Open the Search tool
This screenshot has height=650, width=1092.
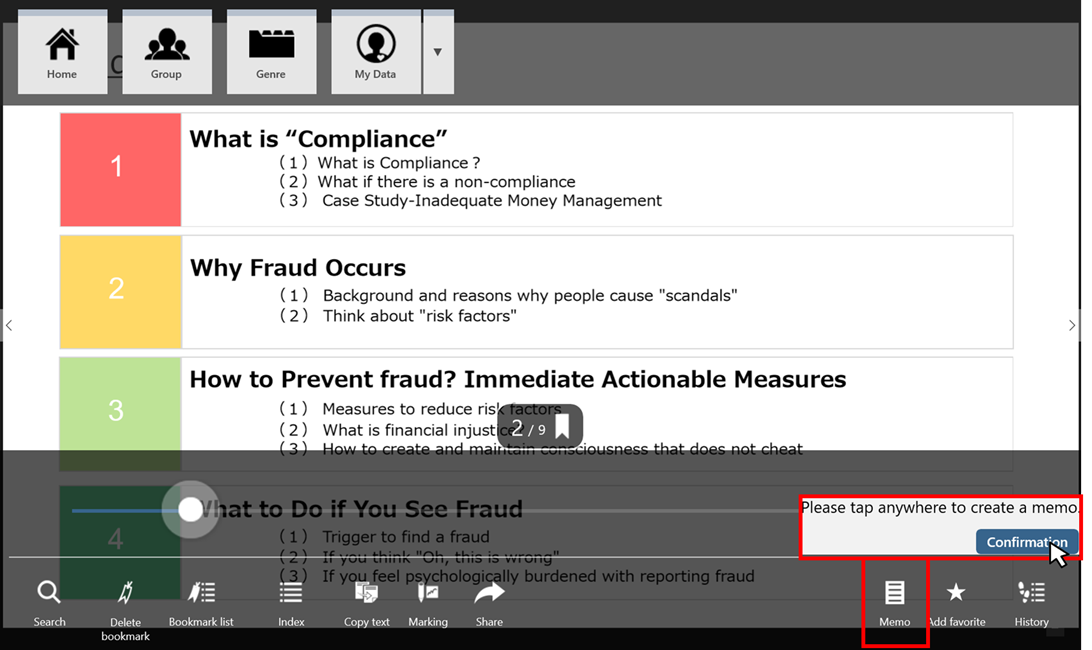point(49,603)
